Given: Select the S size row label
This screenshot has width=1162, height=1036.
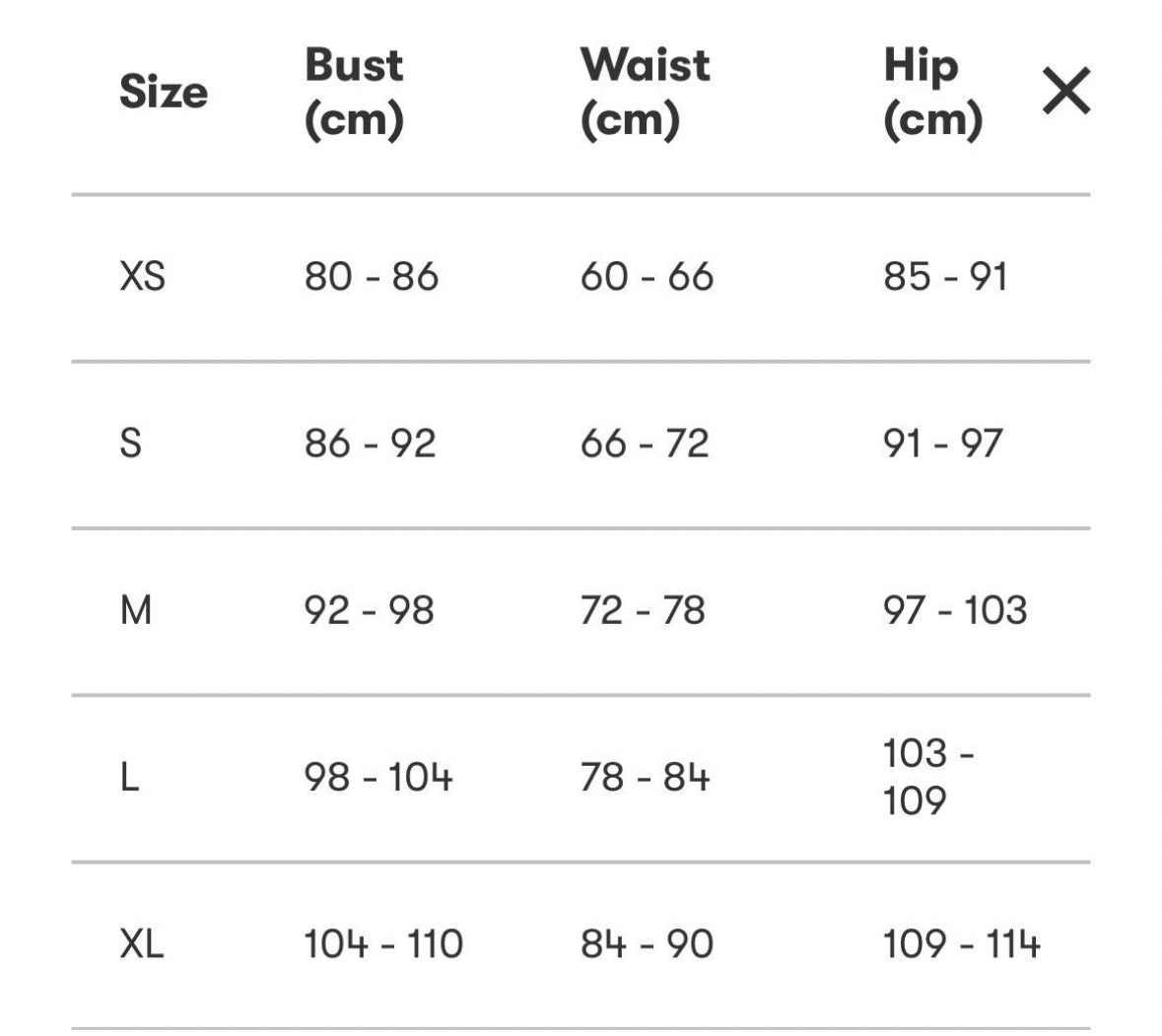Looking at the screenshot, I should point(130,444).
